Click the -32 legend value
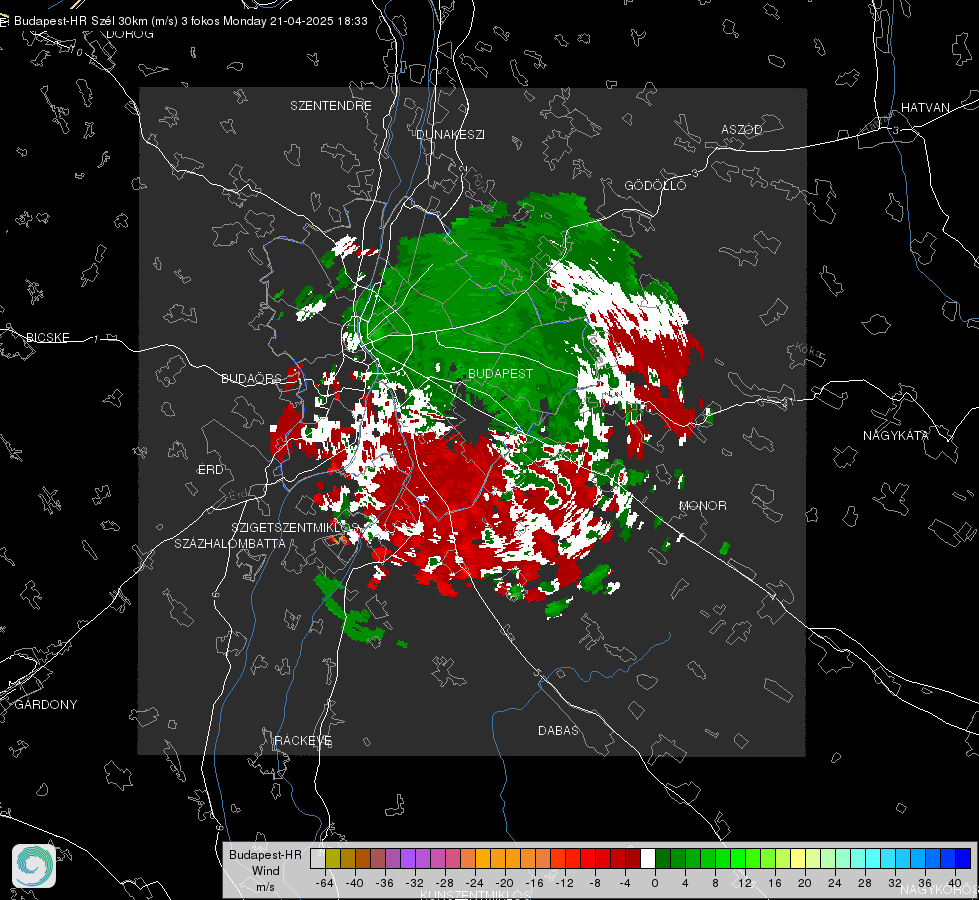 (415, 883)
